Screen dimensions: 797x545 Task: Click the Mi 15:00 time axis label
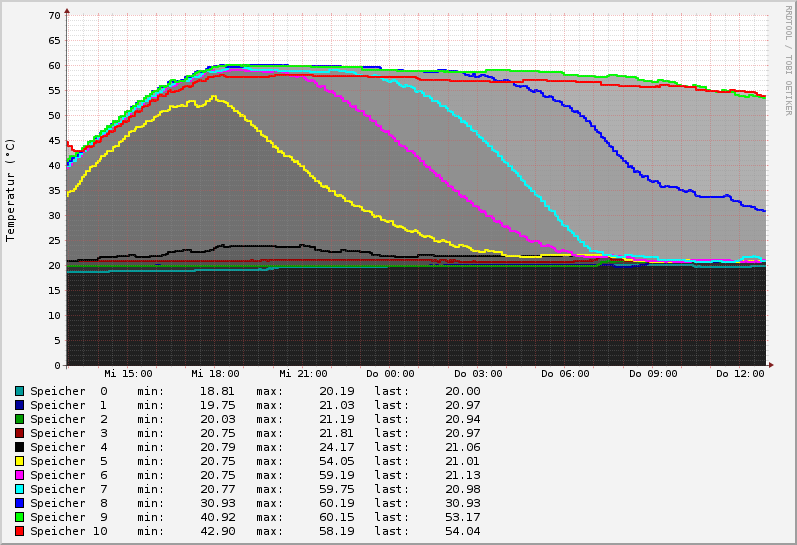pos(128,374)
